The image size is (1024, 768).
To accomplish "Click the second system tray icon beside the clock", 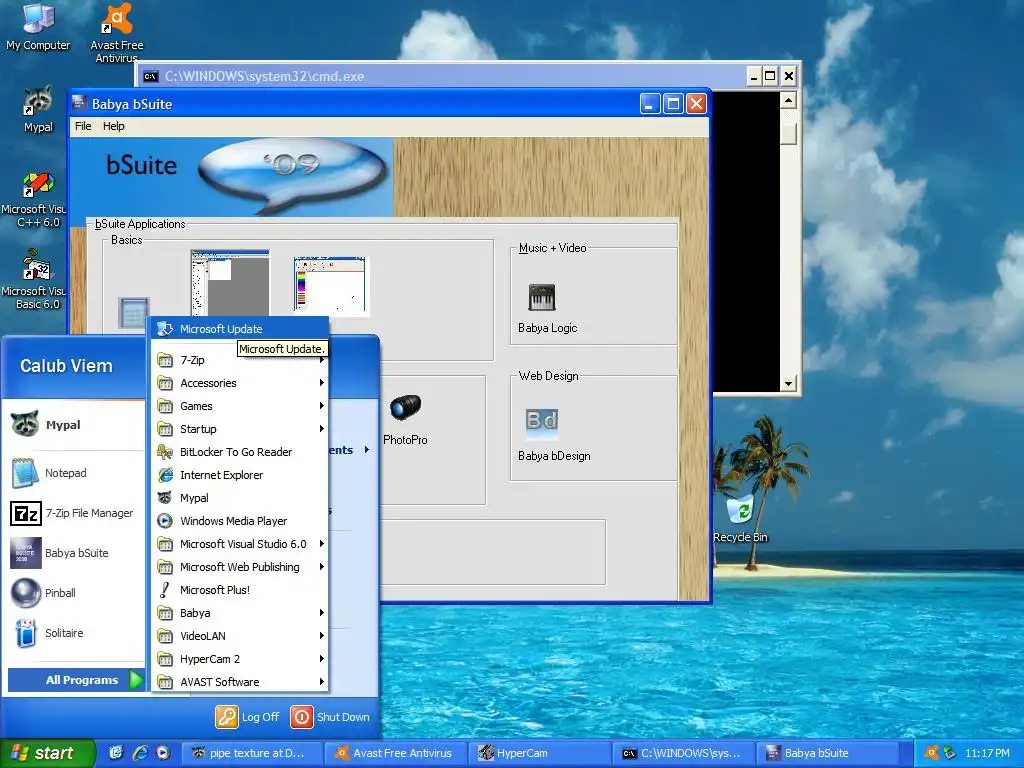I will (950, 753).
